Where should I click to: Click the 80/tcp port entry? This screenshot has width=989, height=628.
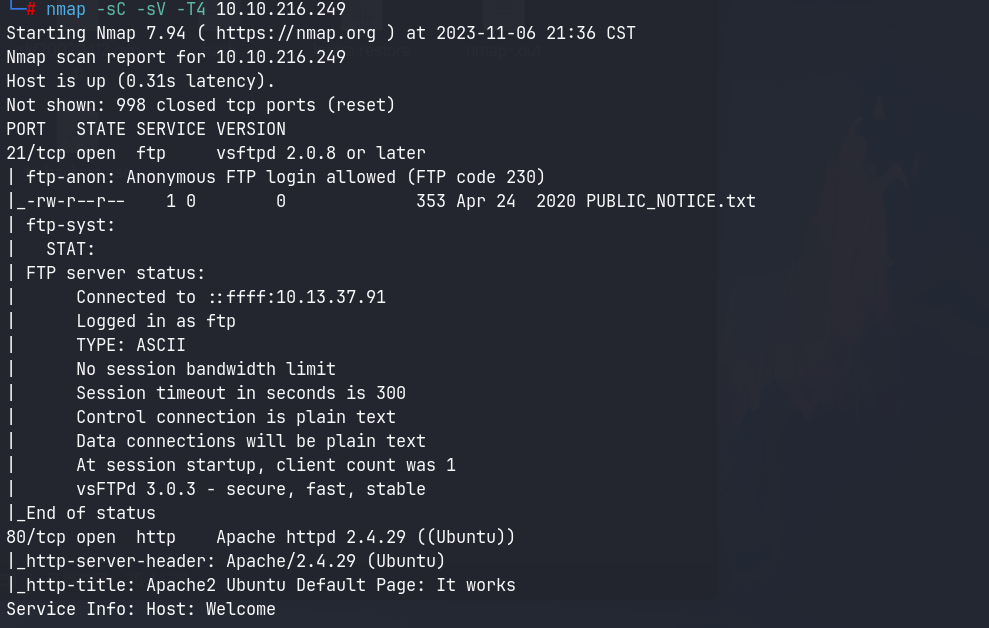click(36, 537)
